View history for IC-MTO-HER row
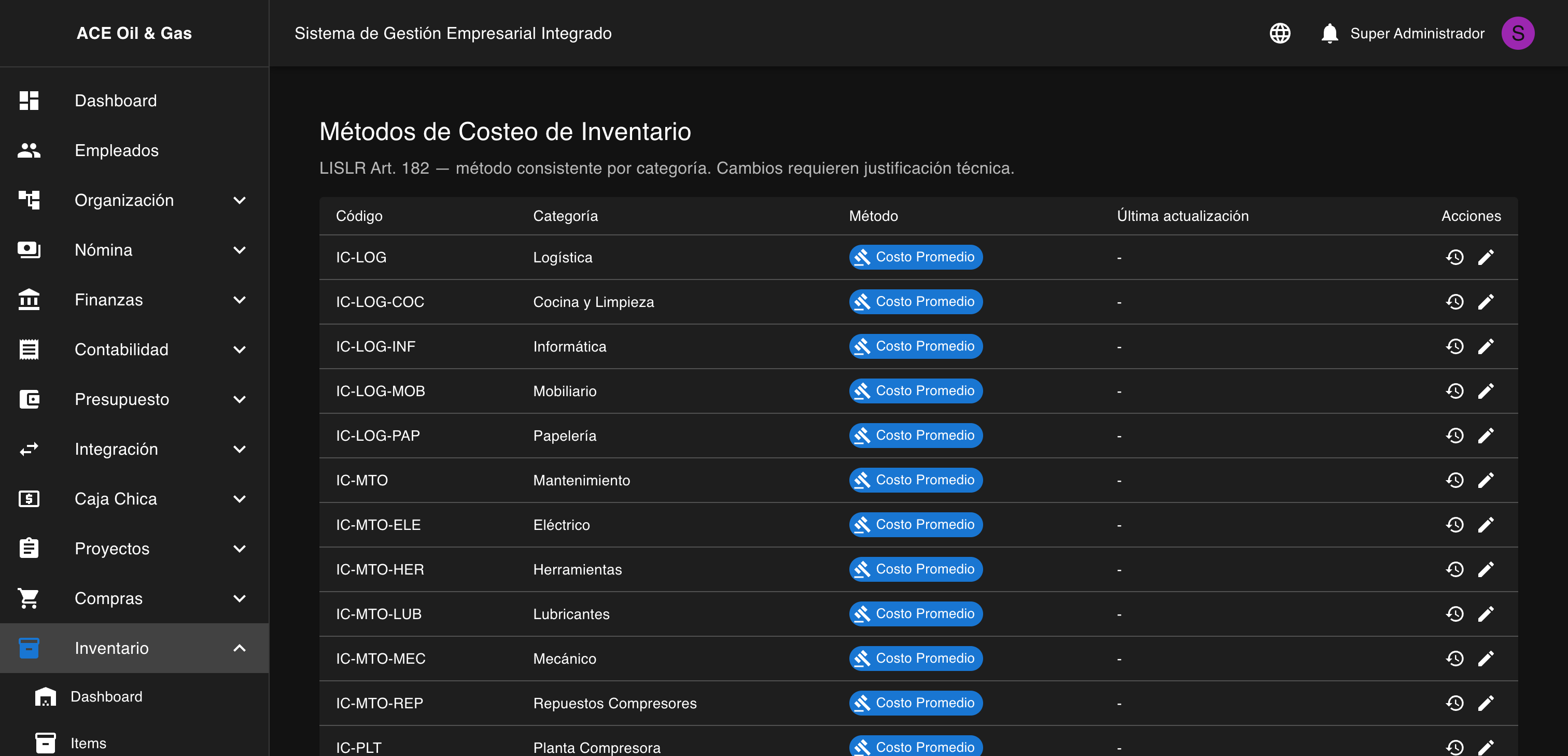Screen dimensions: 1568x756 coord(1455,569)
